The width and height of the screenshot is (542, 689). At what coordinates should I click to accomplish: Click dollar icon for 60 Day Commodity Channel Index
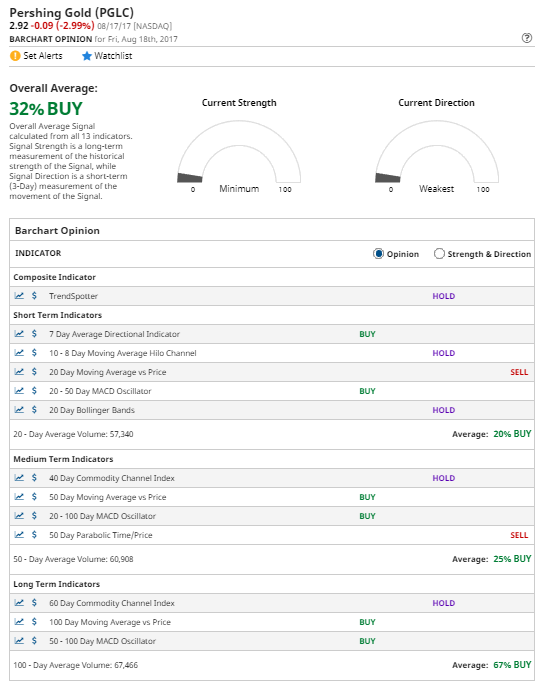(34, 603)
